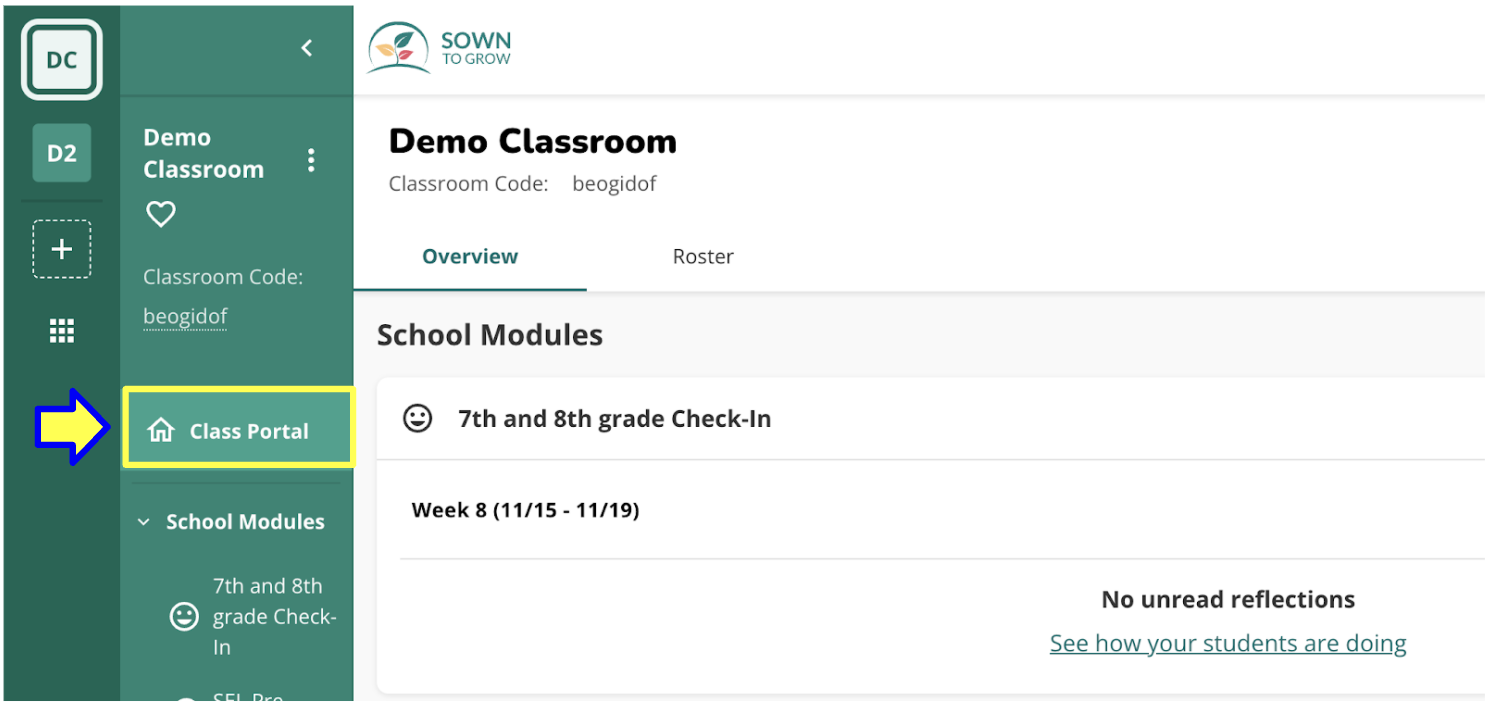Switch to the D2 classroom
The image size is (1490, 704).
(61, 153)
